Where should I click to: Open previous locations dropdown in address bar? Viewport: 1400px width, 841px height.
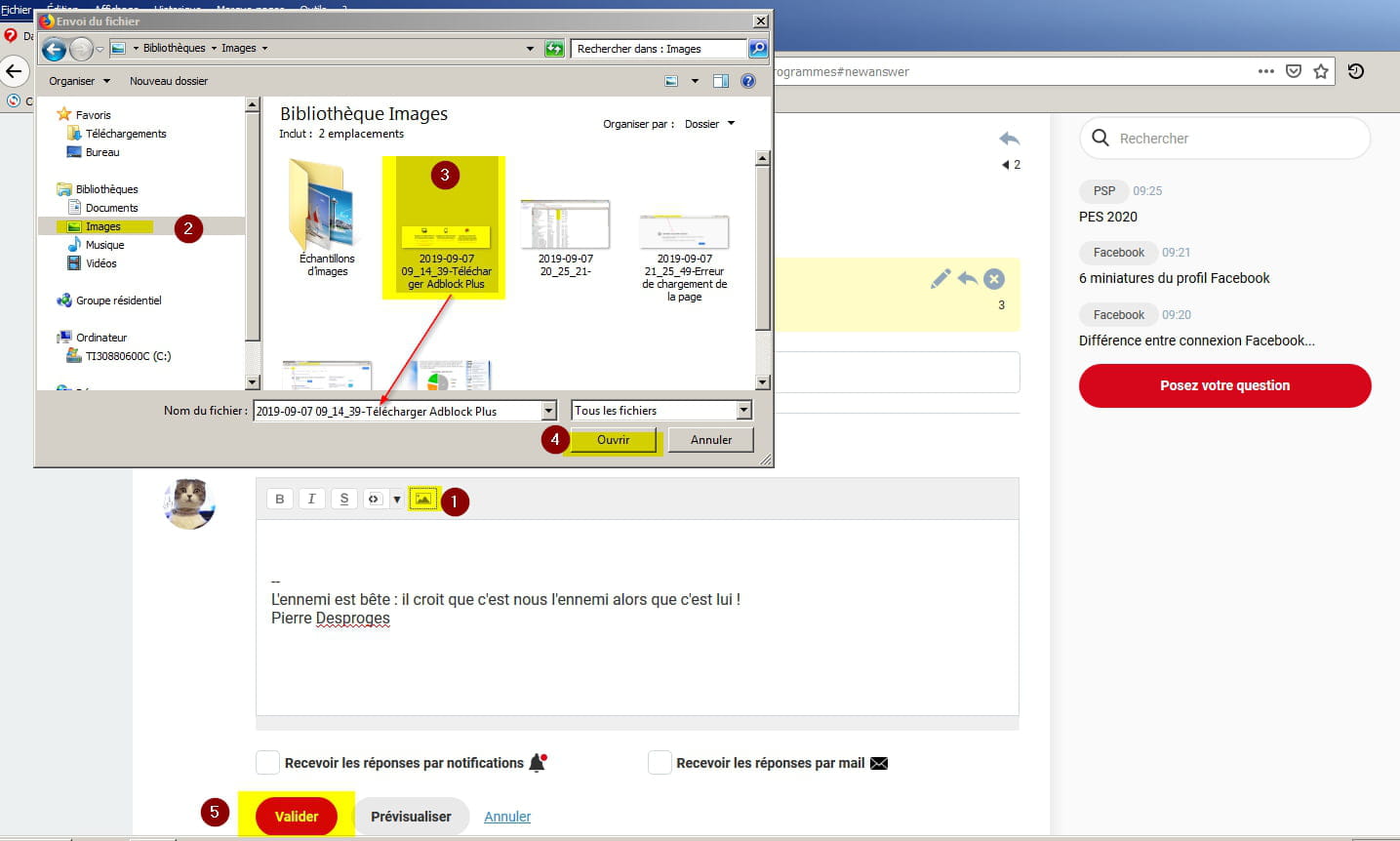pyautogui.click(x=530, y=48)
